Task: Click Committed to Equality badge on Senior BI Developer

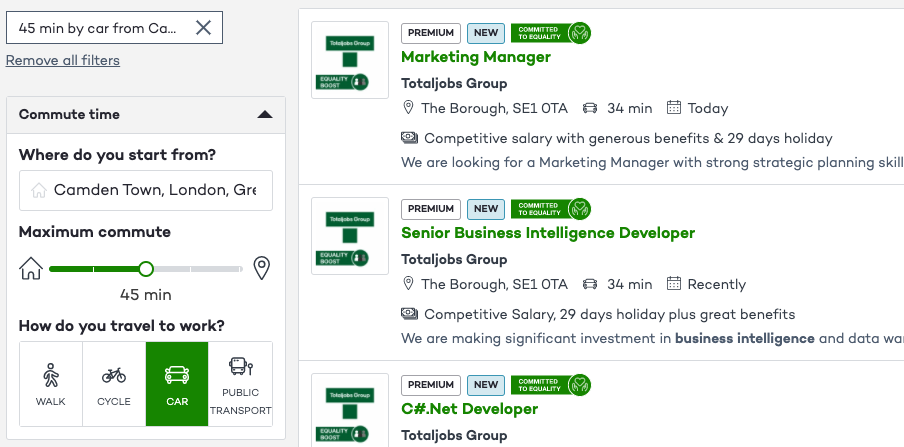Action: (551, 209)
